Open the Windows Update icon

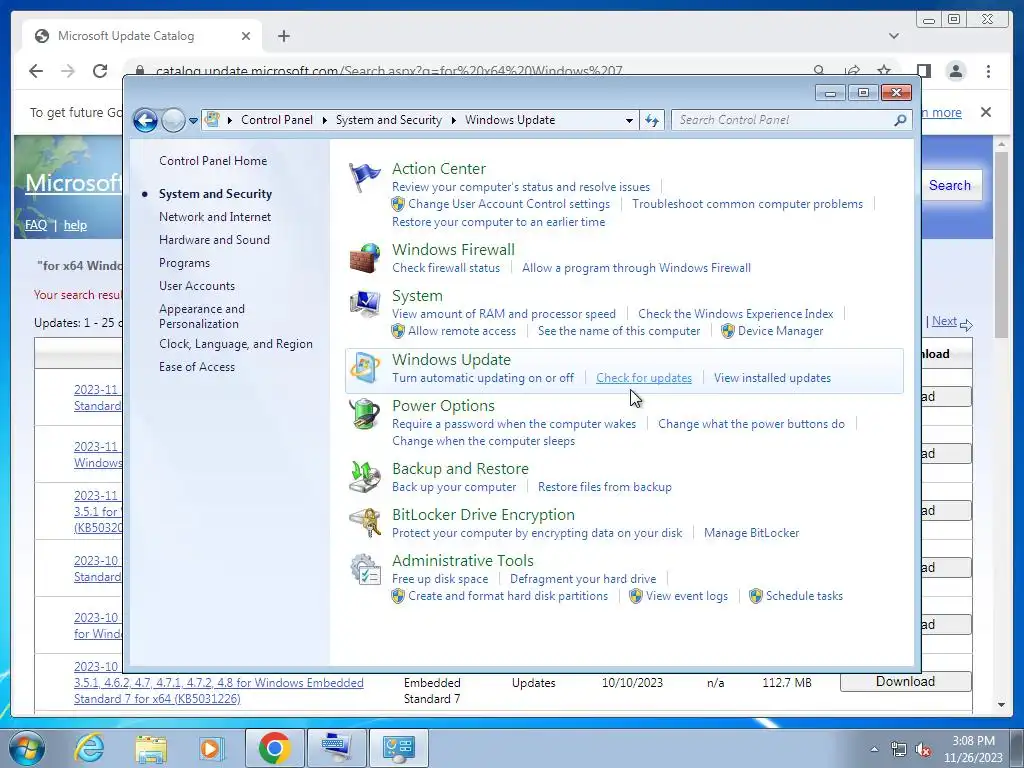point(364,368)
